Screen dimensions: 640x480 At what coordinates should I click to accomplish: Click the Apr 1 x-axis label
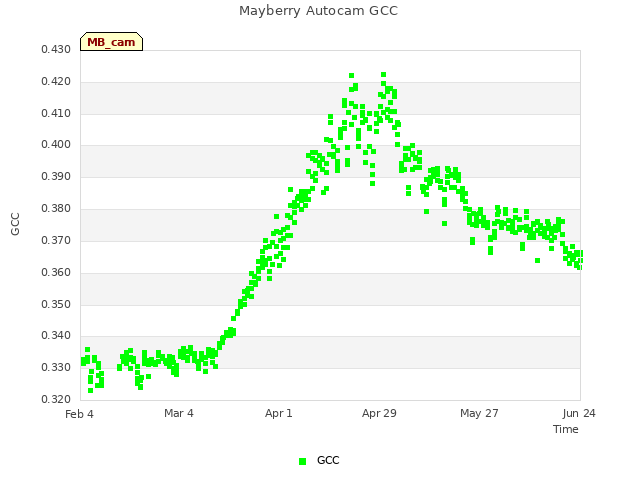tap(279, 413)
